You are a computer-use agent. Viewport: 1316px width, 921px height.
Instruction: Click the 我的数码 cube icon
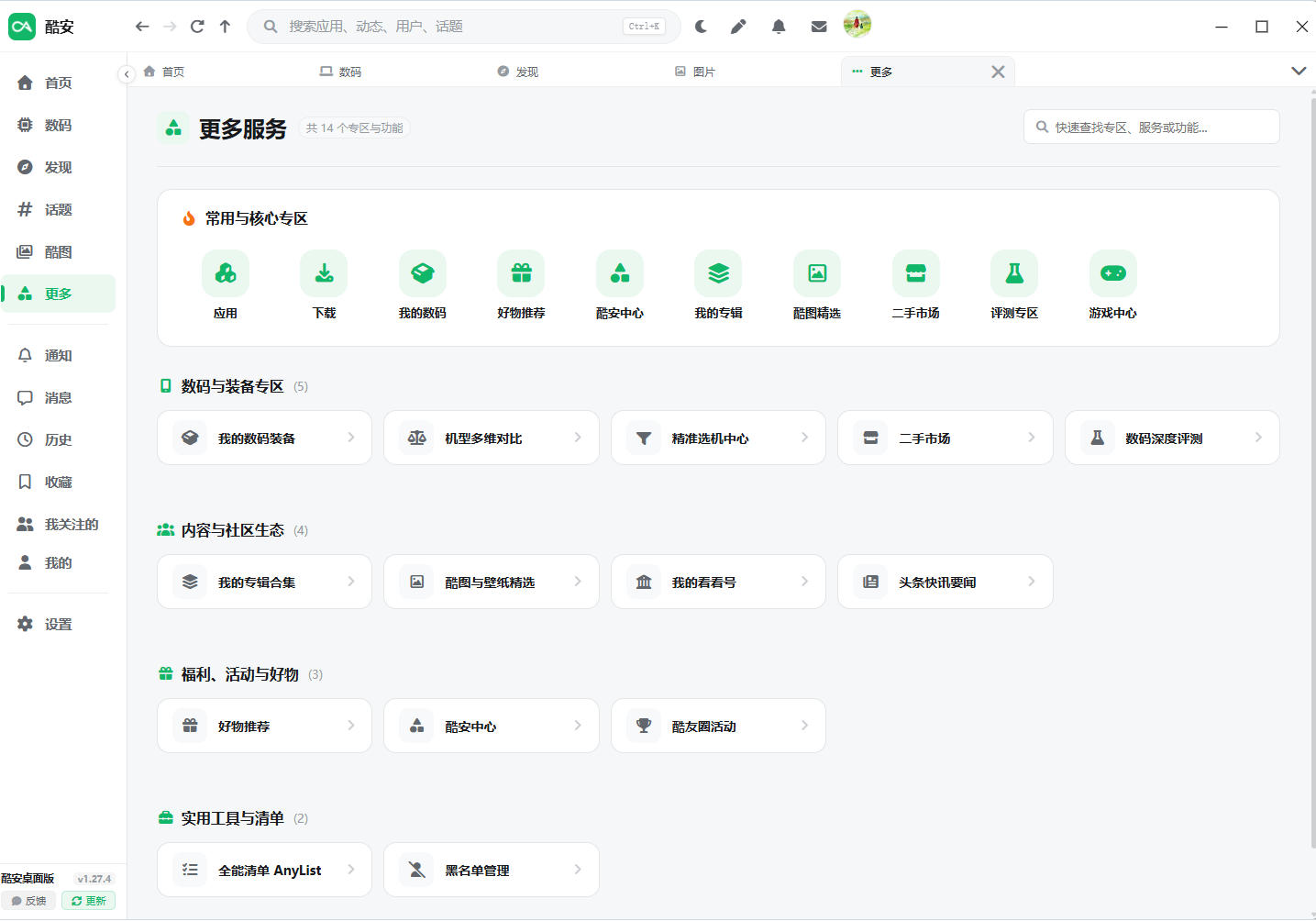423,273
